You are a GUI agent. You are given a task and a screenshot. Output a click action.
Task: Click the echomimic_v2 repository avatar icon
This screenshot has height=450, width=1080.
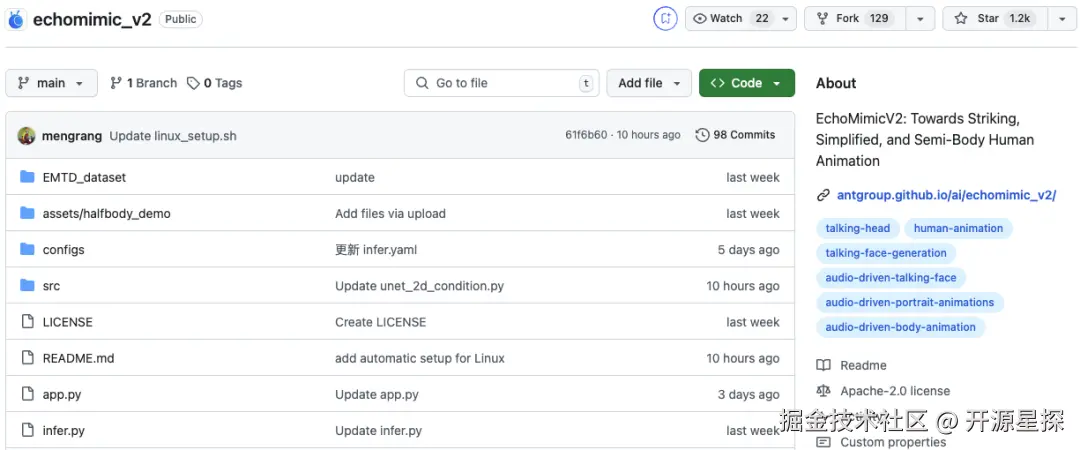click(x=15, y=19)
